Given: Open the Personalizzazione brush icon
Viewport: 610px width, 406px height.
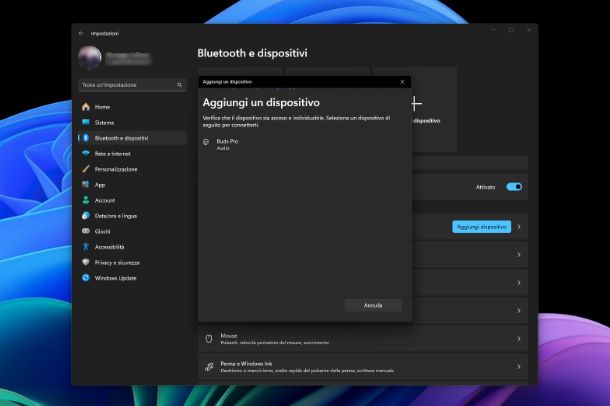Looking at the screenshot, I should 86,169.
